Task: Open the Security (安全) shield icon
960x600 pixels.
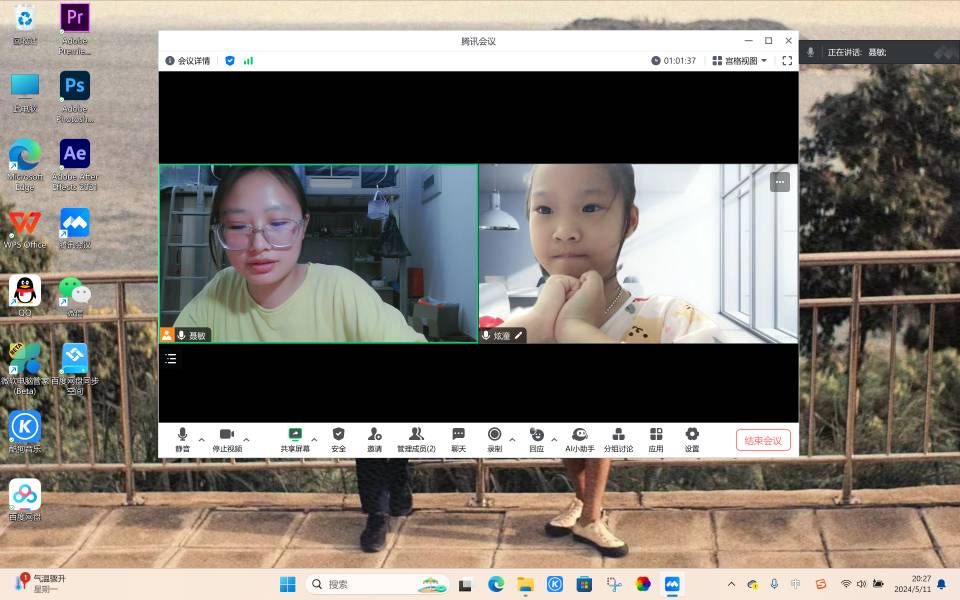Action: point(338,439)
